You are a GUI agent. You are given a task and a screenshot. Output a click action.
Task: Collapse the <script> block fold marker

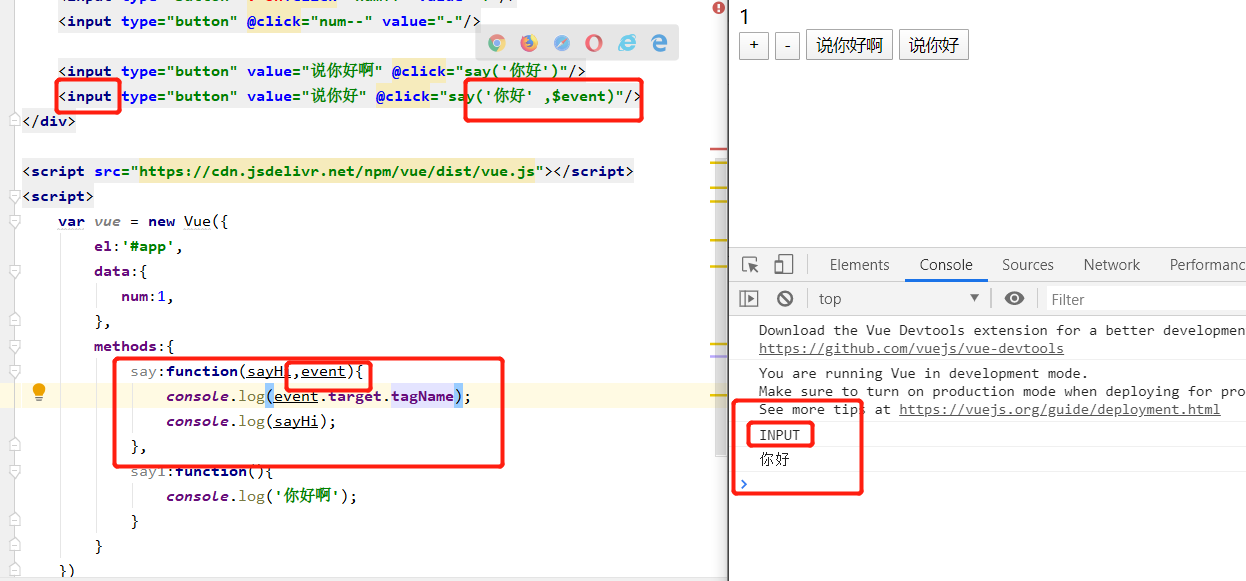tap(14, 196)
